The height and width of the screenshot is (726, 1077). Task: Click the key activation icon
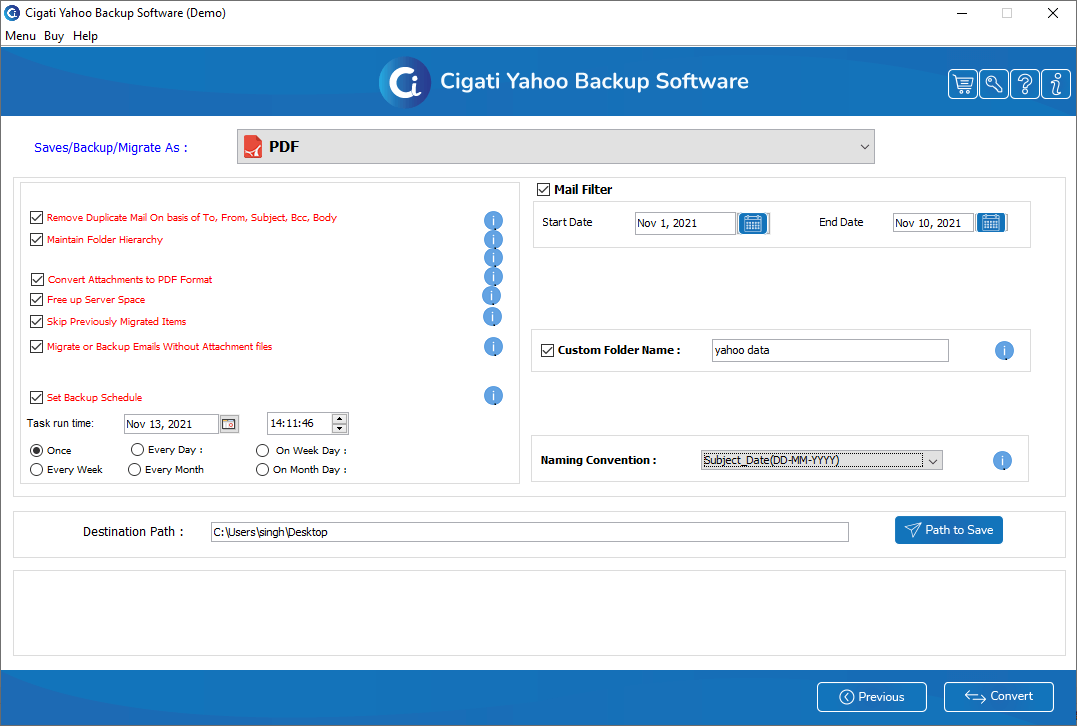(994, 84)
